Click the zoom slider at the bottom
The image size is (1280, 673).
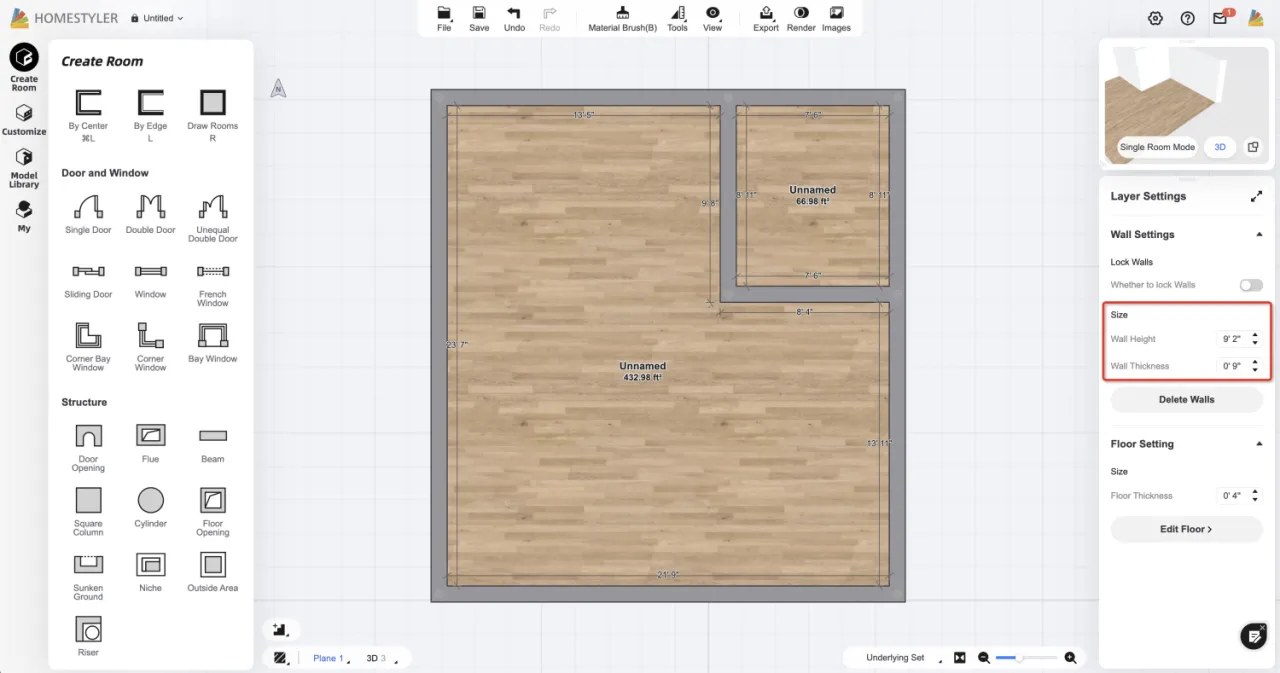tap(1027, 658)
